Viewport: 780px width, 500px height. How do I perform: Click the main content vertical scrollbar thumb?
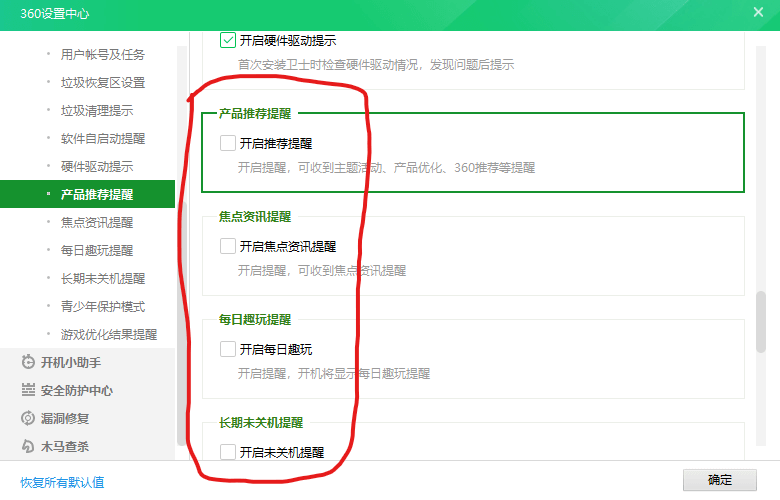[x=761, y=322]
